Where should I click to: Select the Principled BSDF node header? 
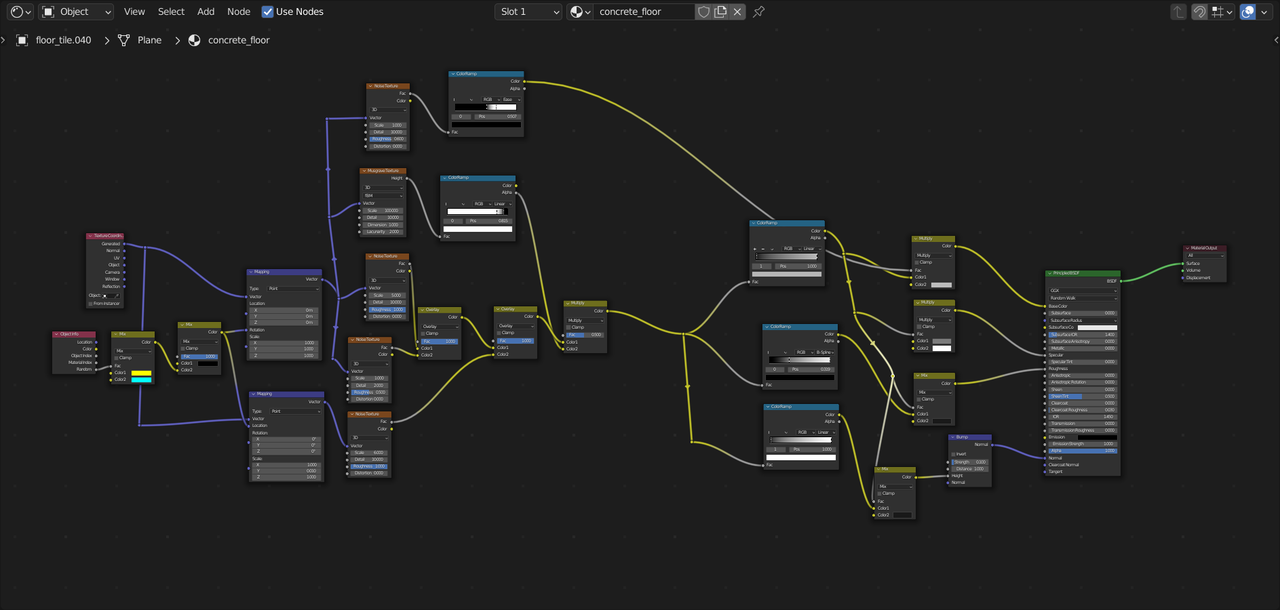point(1083,273)
